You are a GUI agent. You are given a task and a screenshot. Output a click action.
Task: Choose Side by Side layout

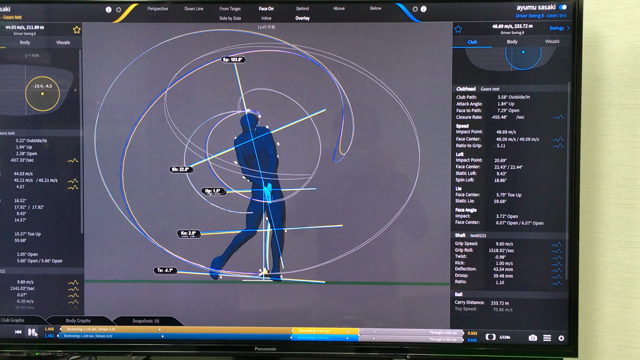tap(230, 18)
